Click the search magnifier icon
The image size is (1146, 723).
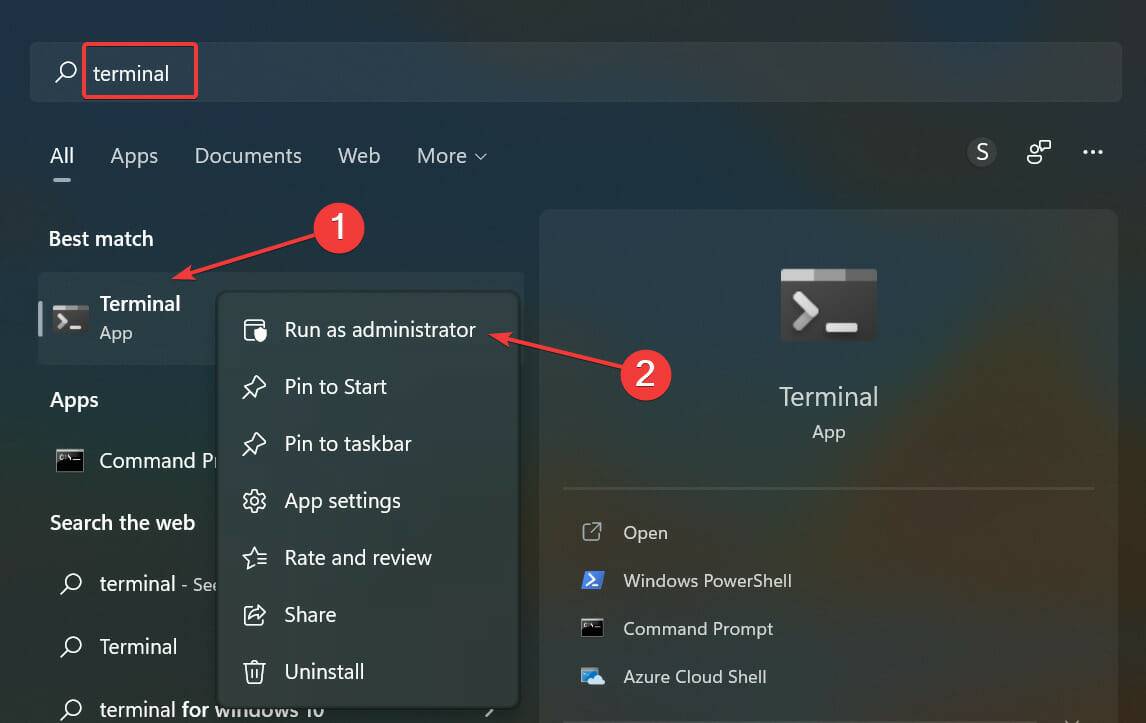click(65, 71)
